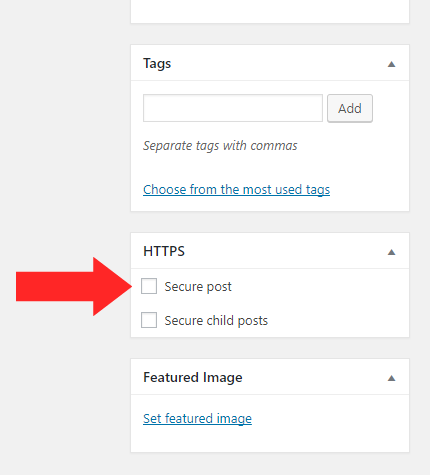Click the Secure post label text
This screenshot has height=475, width=430.
tap(198, 287)
